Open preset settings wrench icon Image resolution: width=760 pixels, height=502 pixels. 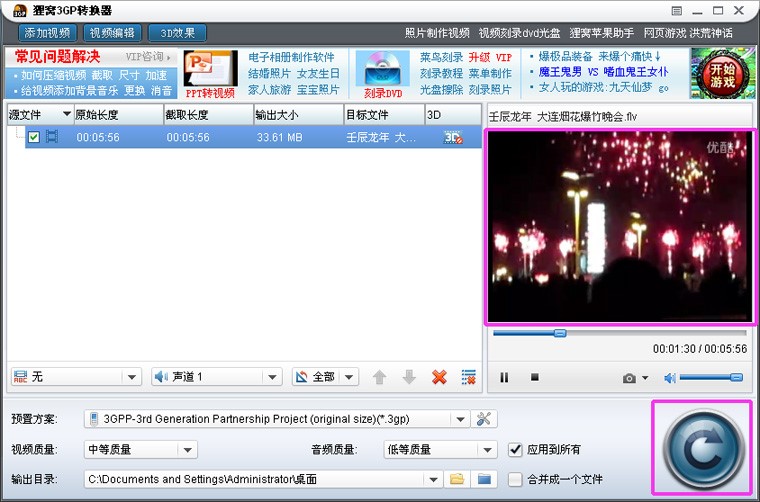(485, 418)
